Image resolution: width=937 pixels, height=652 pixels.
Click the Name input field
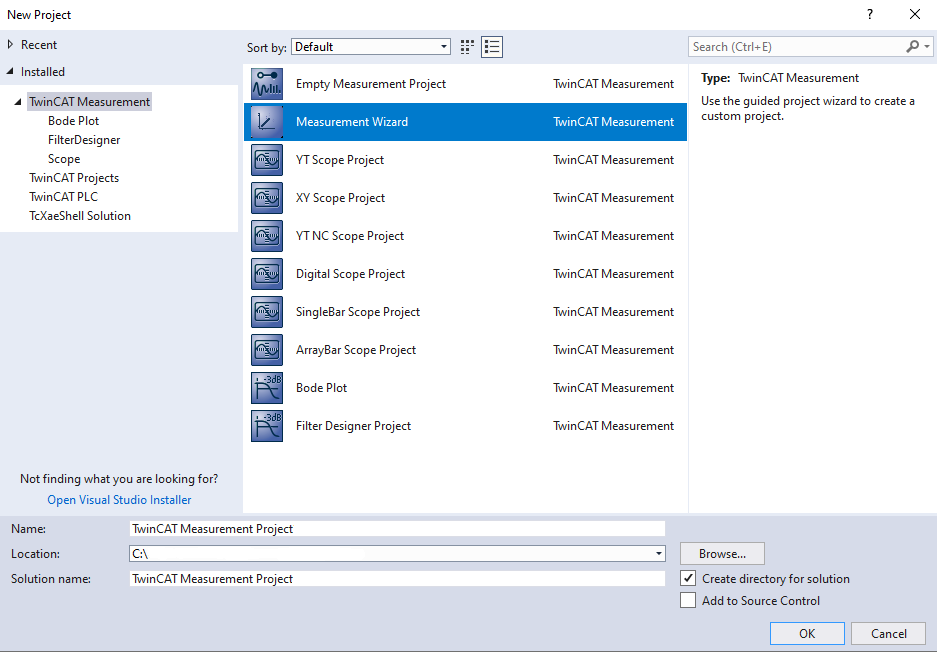click(x=397, y=529)
